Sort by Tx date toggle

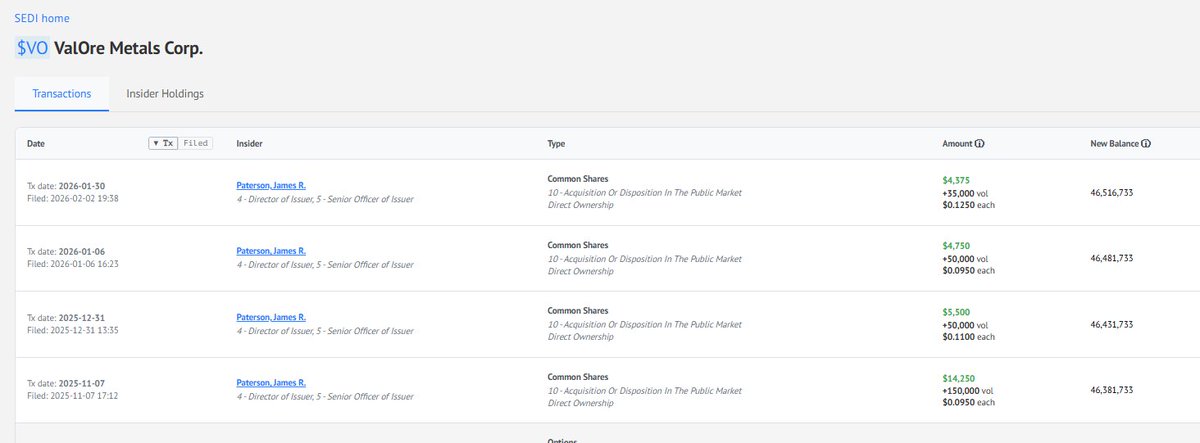(163, 143)
